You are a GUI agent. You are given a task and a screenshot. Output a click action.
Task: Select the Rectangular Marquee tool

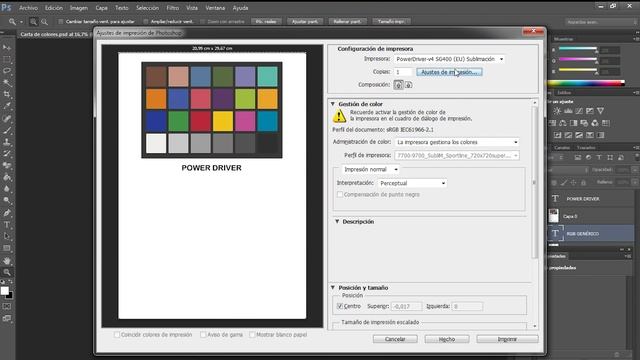click(7, 60)
